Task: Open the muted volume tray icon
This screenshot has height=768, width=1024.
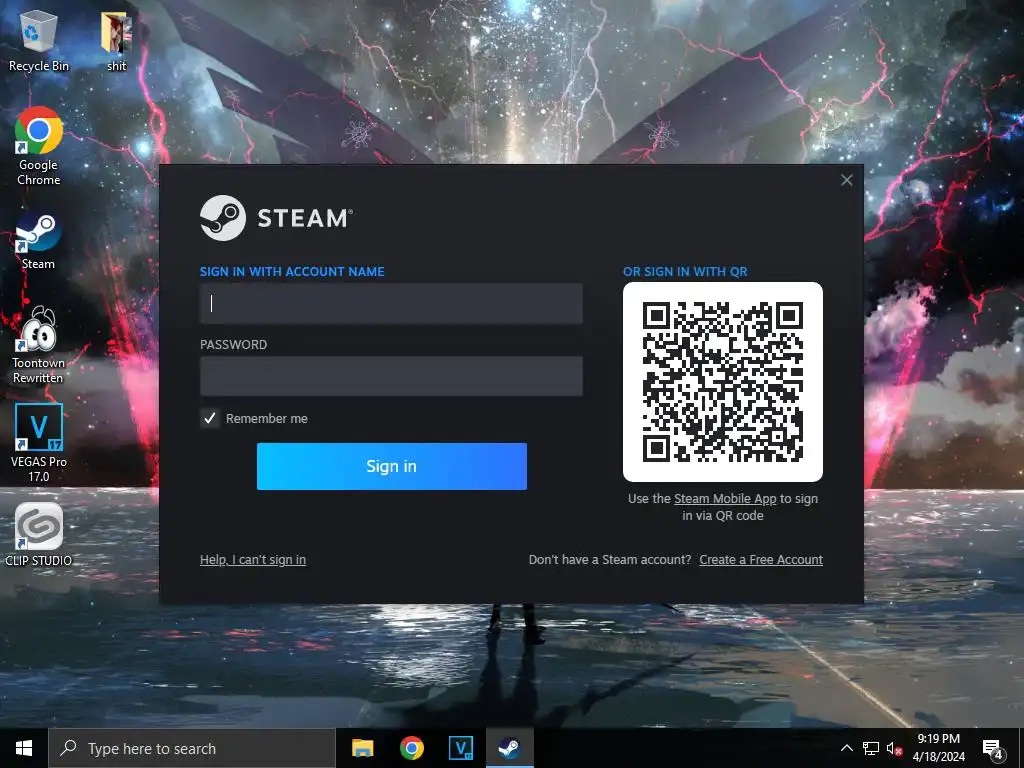Action: pos(894,748)
